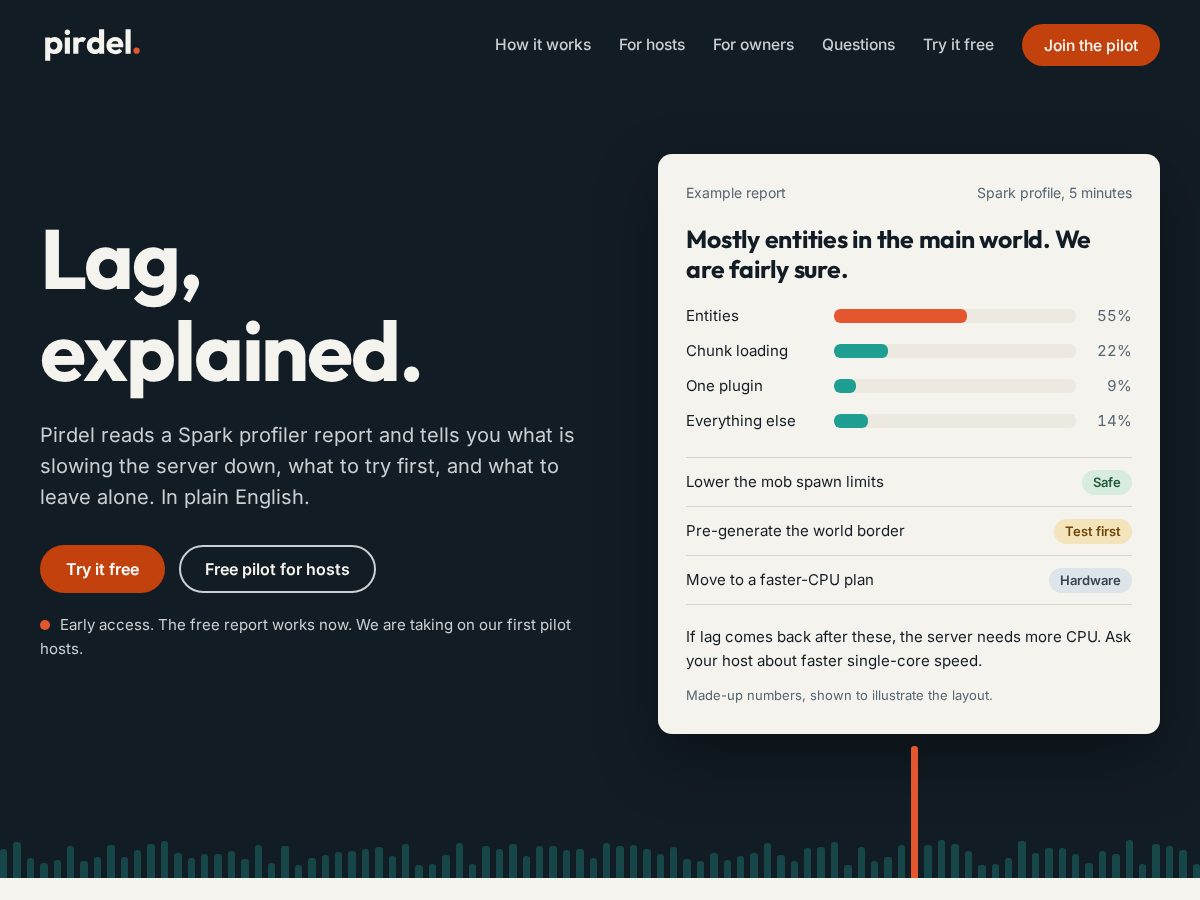The image size is (1200, 900).
Task: Click the 'Entities' row label
Action: tap(712, 316)
